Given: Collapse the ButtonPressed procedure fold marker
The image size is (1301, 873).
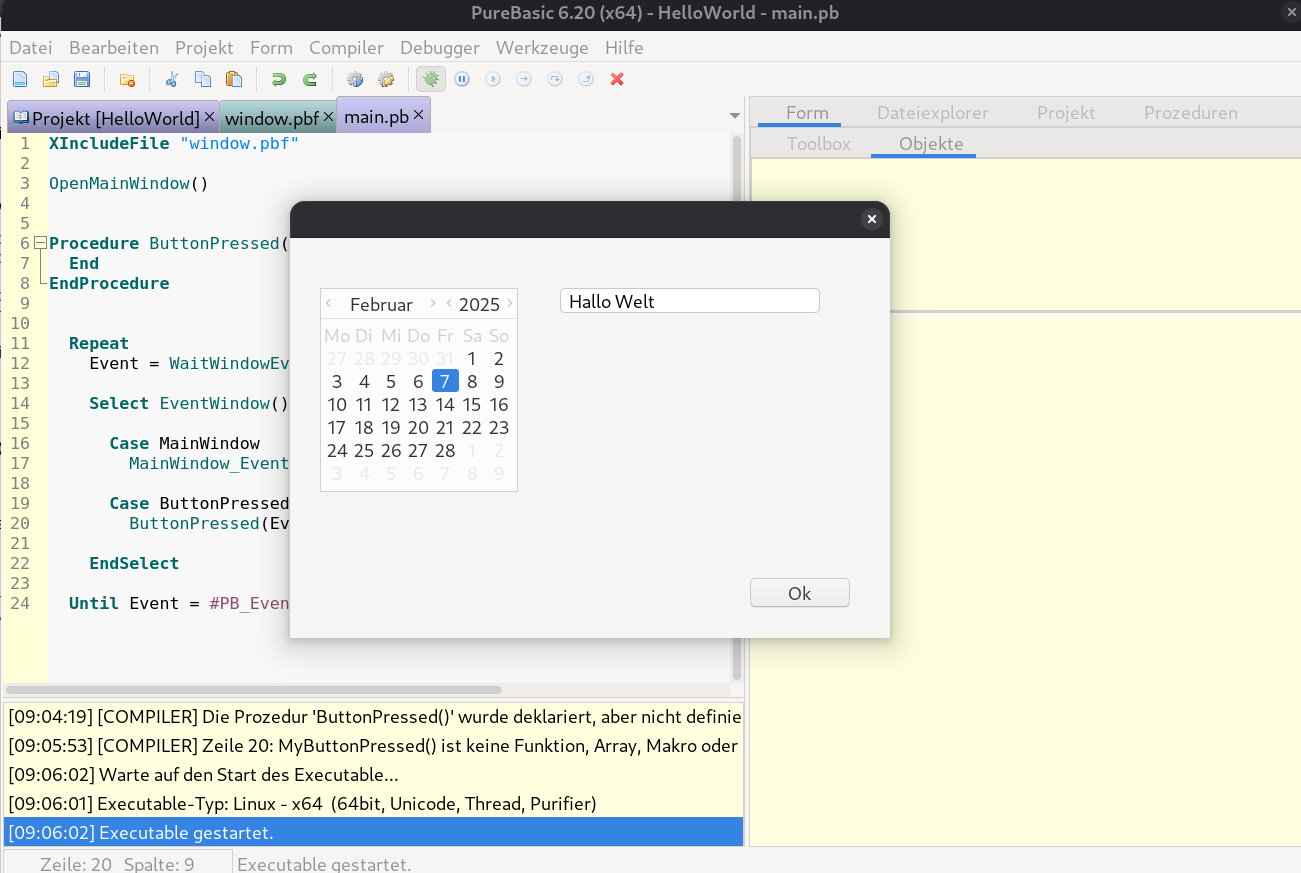Looking at the screenshot, I should pyautogui.click(x=39, y=243).
